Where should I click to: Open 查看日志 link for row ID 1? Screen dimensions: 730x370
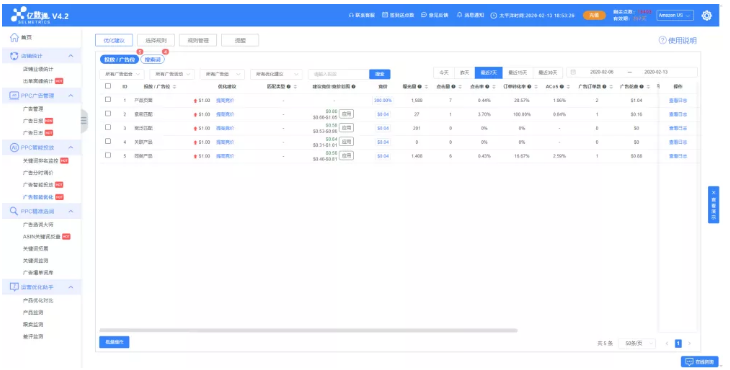(x=678, y=101)
